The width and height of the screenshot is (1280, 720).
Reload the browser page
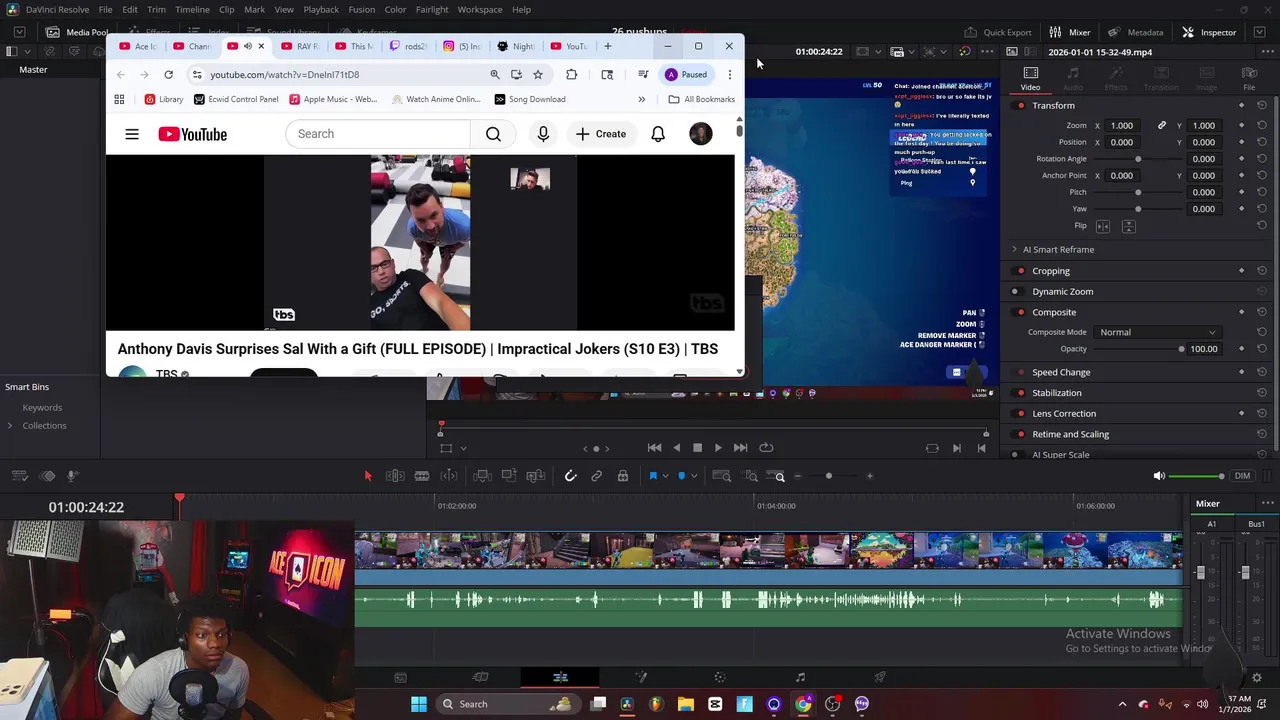(x=168, y=75)
